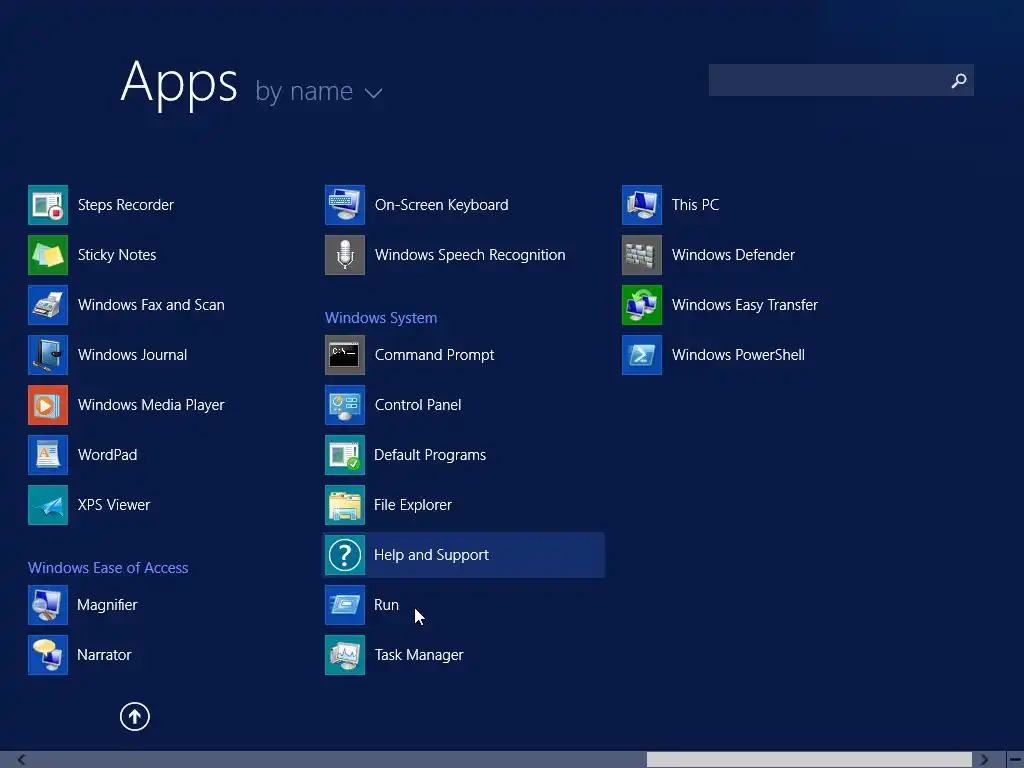Open the 'by name' sort dropdown

(319, 91)
